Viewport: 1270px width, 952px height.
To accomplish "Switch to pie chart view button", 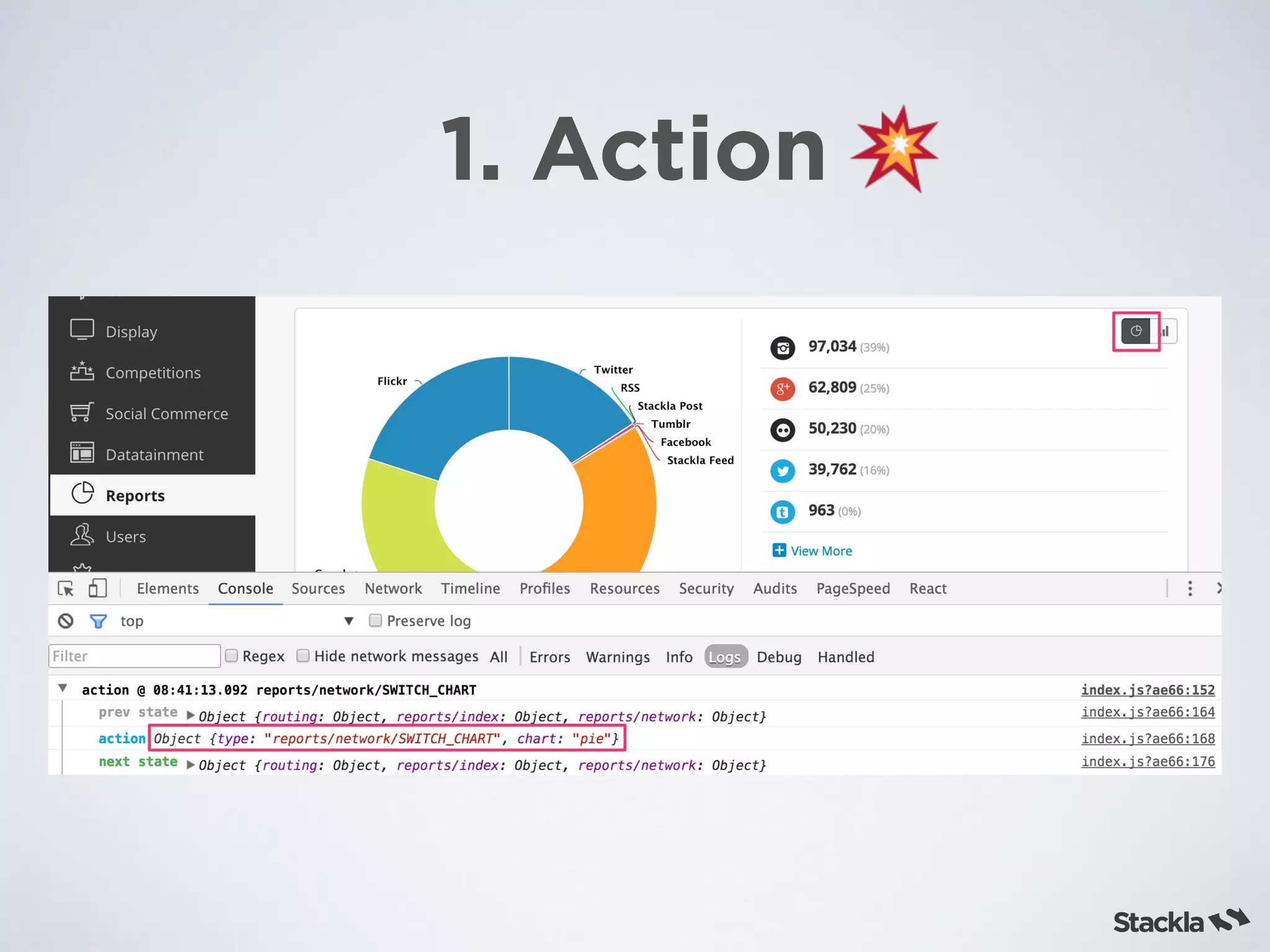I will pyautogui.click(x=1135, y=331).
